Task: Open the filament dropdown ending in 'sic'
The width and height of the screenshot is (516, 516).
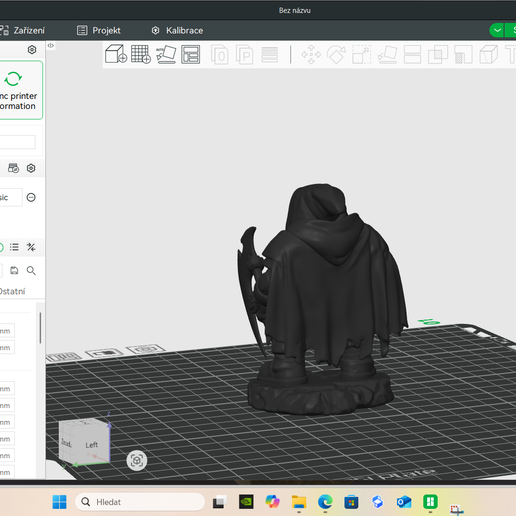Action: click(x=11, y=197)
